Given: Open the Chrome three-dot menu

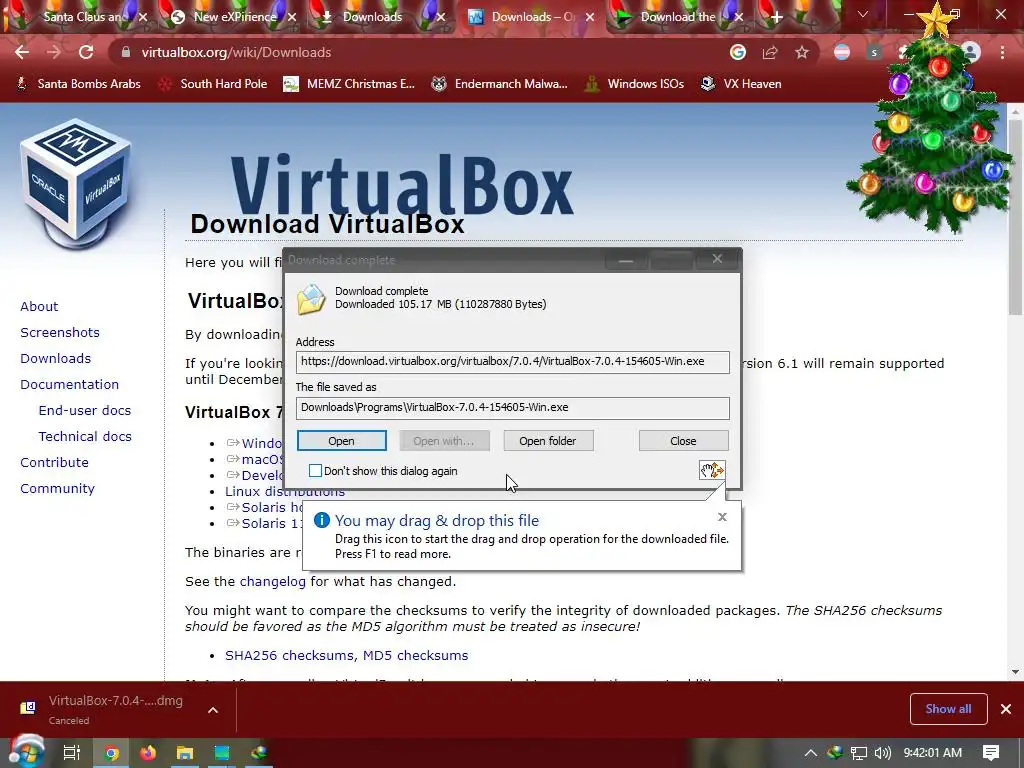Looking at the screenshot, I should pos(1002,52).
